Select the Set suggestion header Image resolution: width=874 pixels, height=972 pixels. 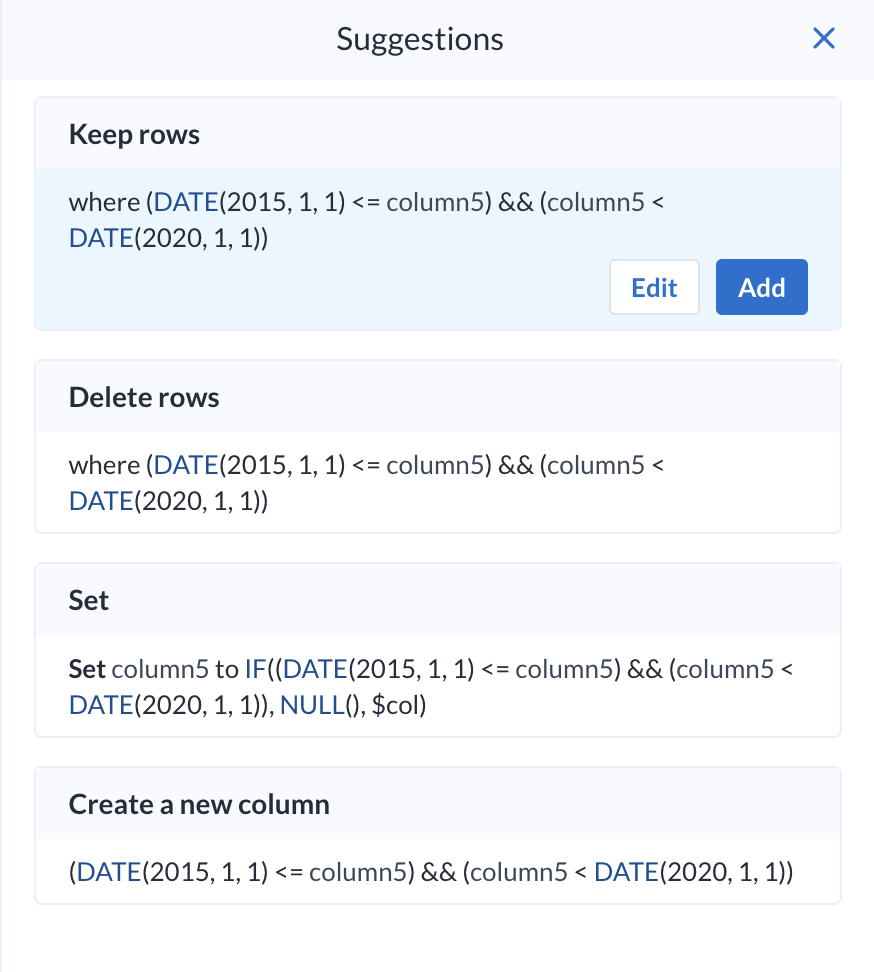click(x=89, y=600)
